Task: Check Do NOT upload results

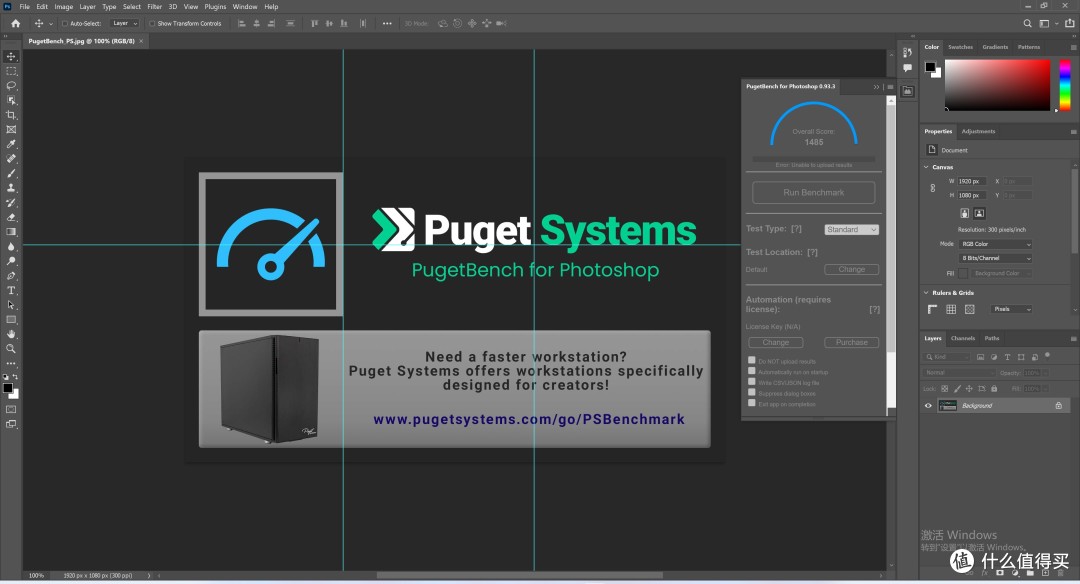Action: 751,360
